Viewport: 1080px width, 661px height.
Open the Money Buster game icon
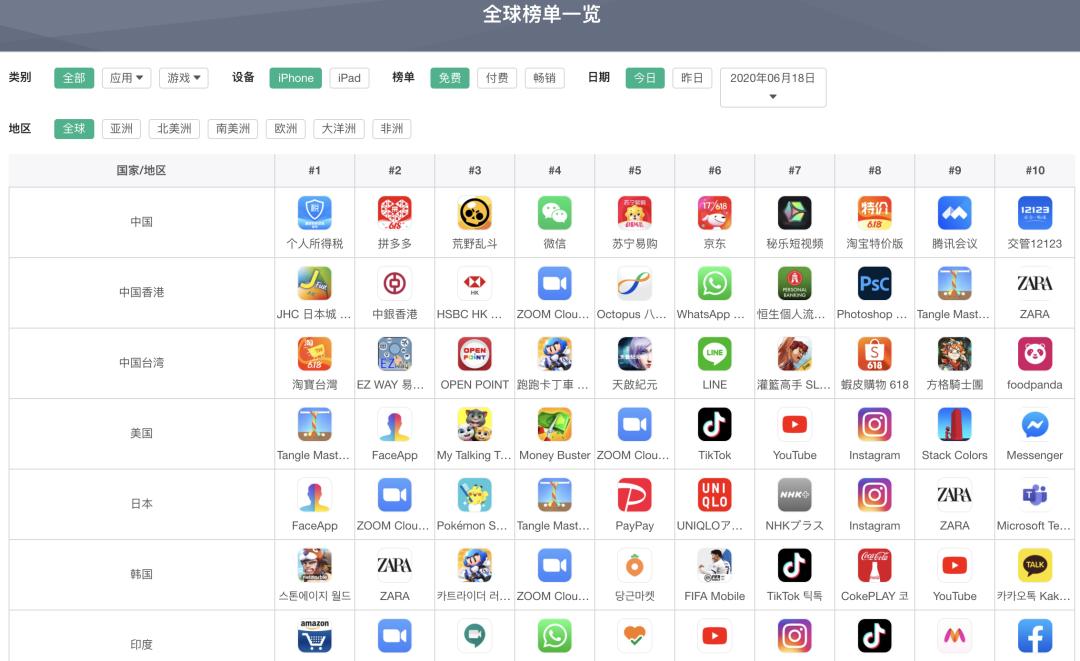point(554,424)
